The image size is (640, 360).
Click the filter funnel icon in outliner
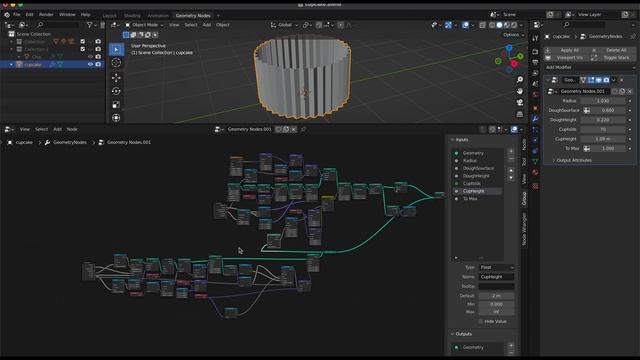click(89, 25)
